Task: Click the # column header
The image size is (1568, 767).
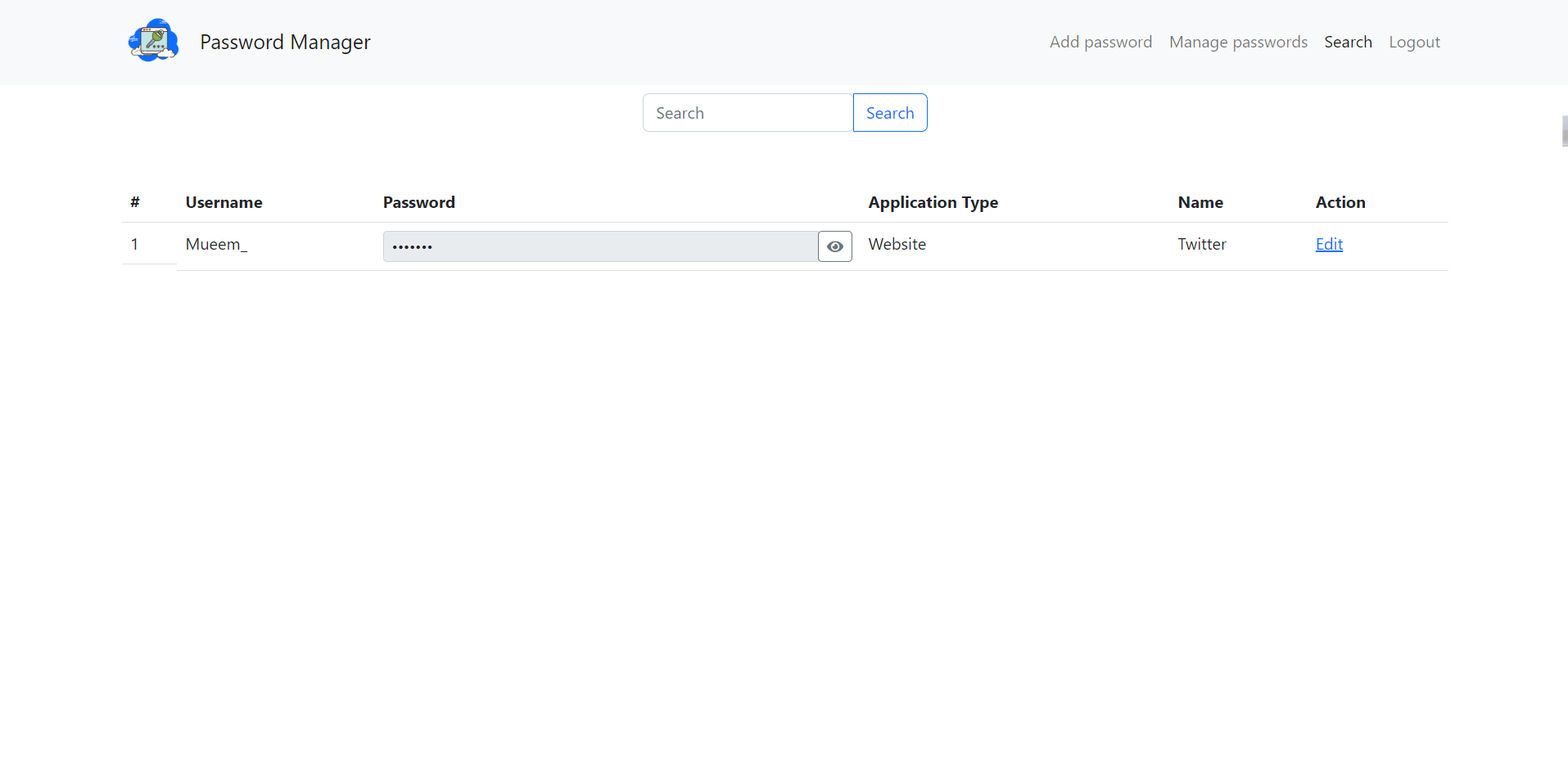Action: coord(135,202)
